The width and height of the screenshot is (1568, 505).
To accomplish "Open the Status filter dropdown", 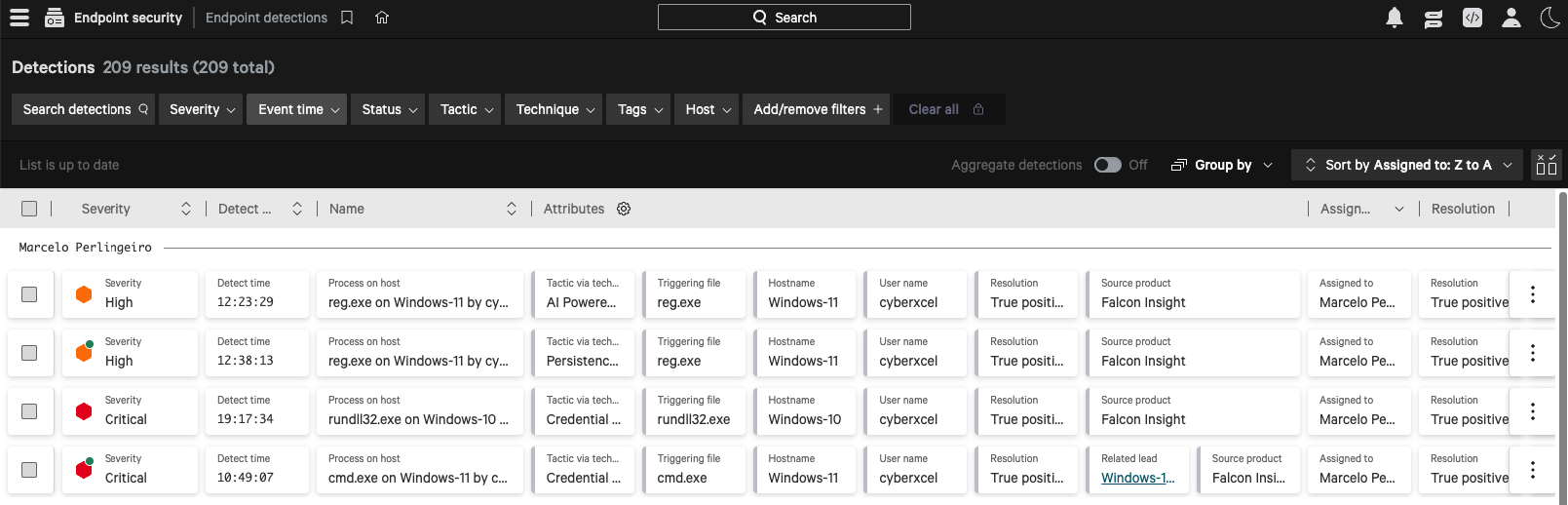I will click(390, 109).
